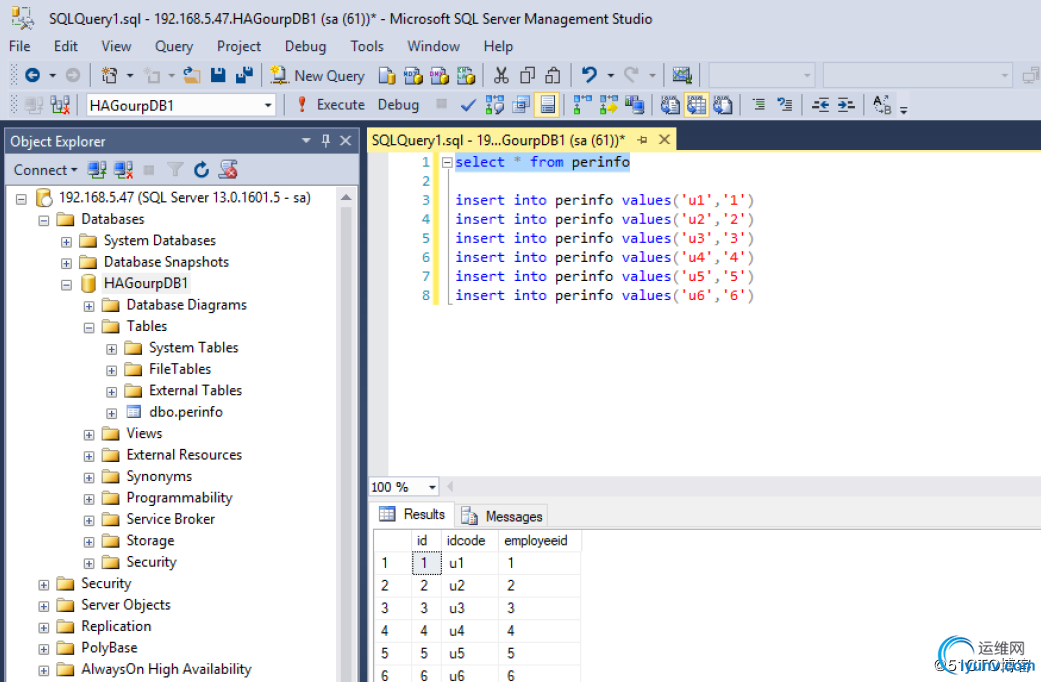Screen dimensions: 1041x682
Task: Switch output to Results to File
Action: click(722, 105)
